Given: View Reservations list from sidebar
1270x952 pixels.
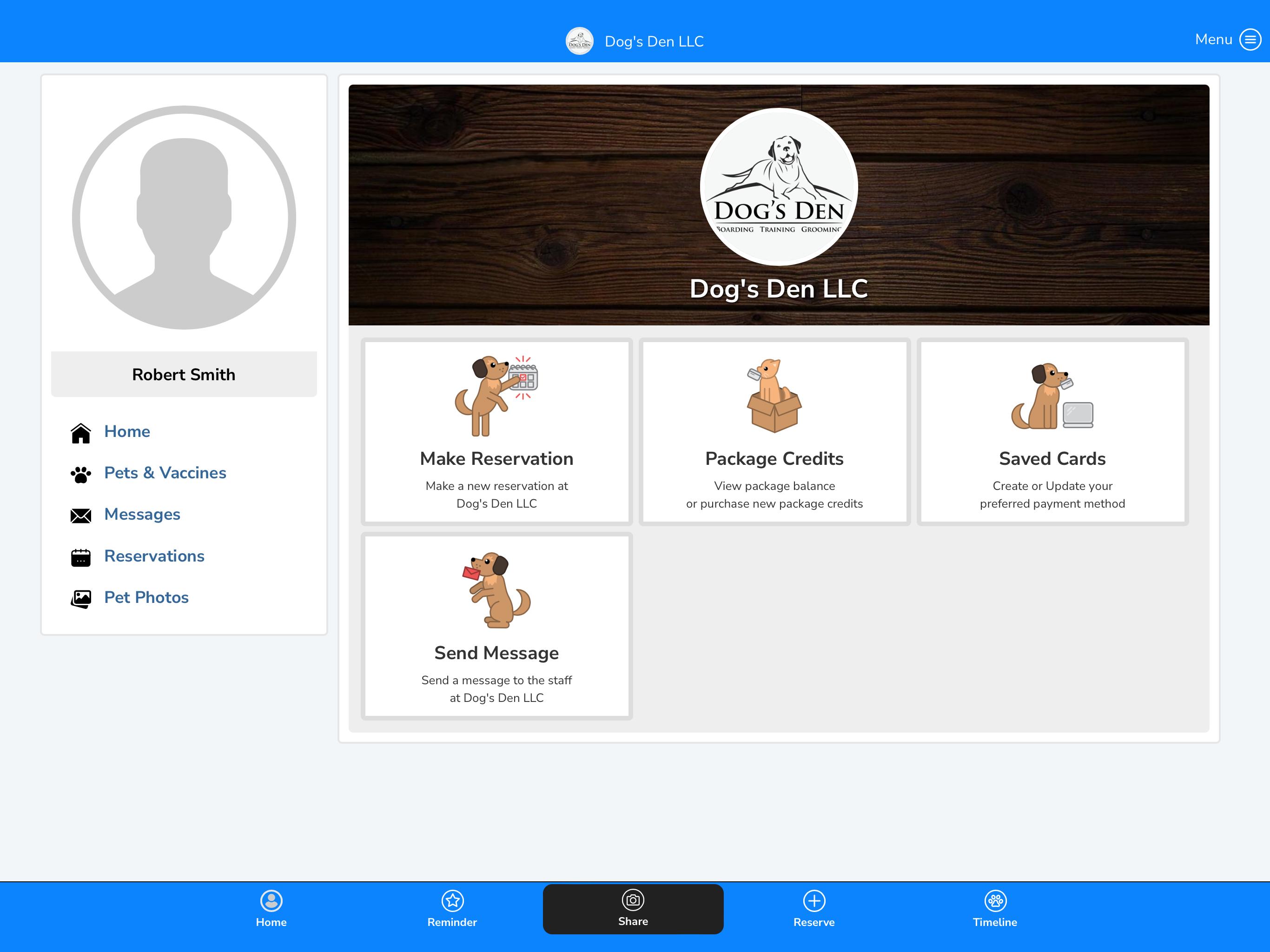Looking at the screenshot, I should (154, 556).
